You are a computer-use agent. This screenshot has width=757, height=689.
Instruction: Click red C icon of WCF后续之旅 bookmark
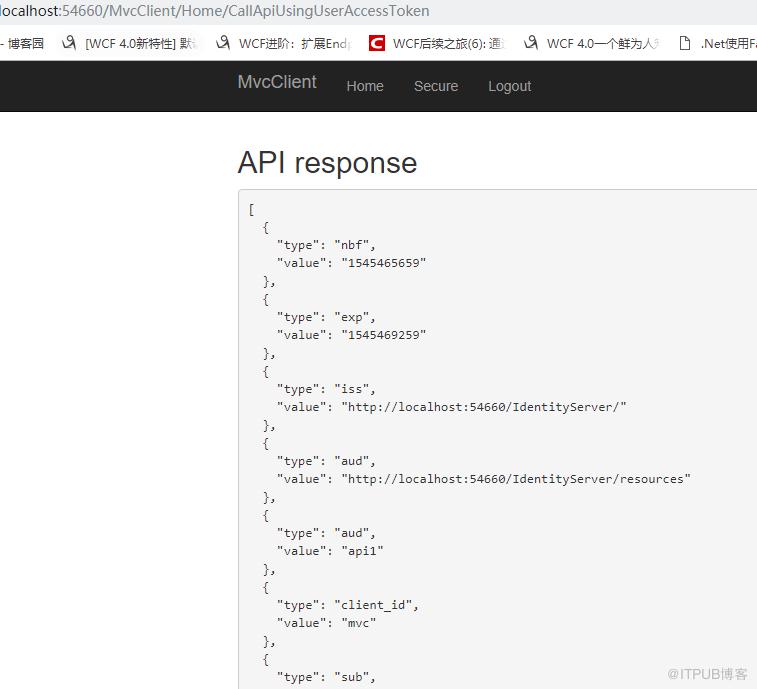(377, 43)
